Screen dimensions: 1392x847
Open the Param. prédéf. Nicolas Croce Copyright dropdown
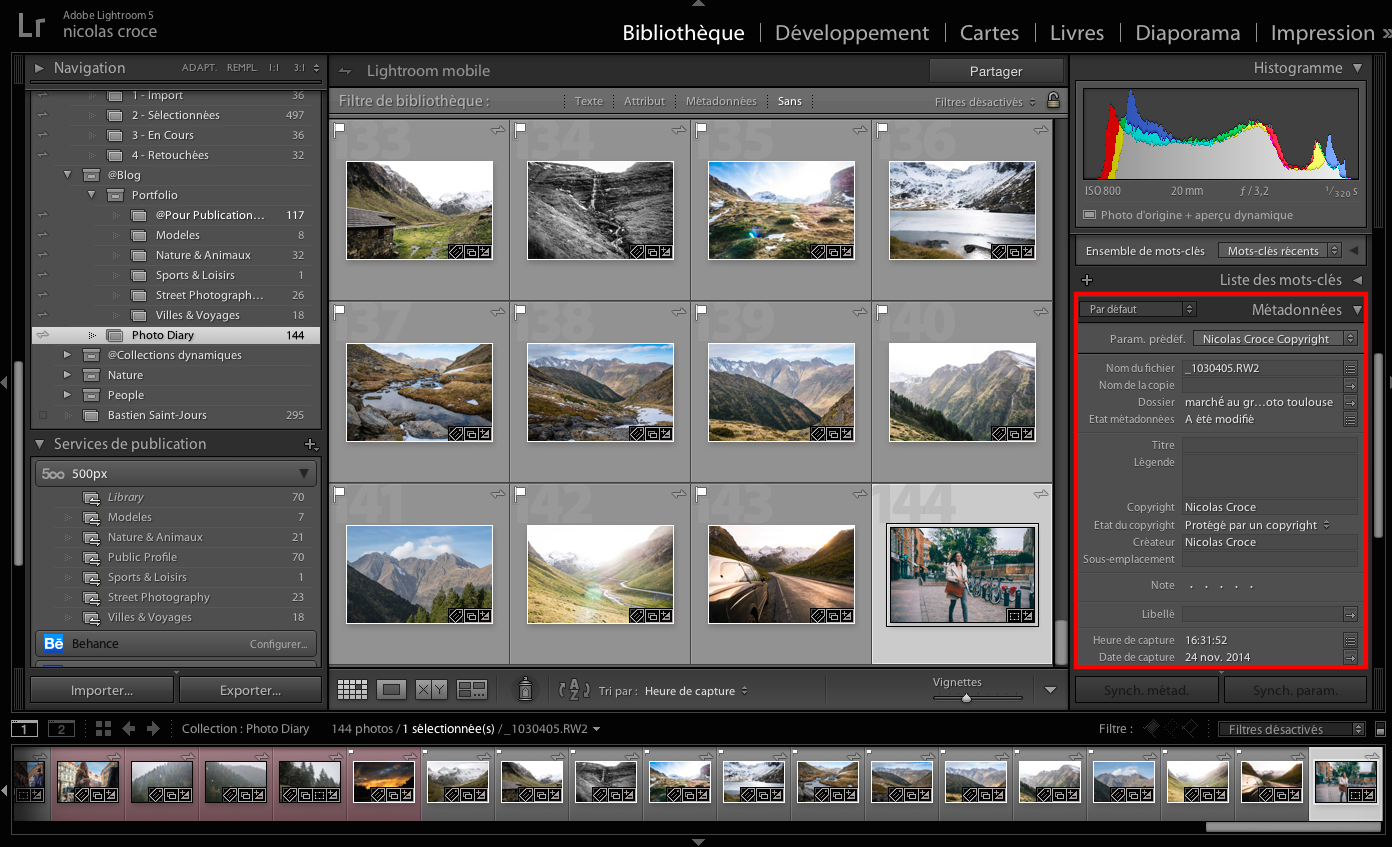tap(1273, 339)
